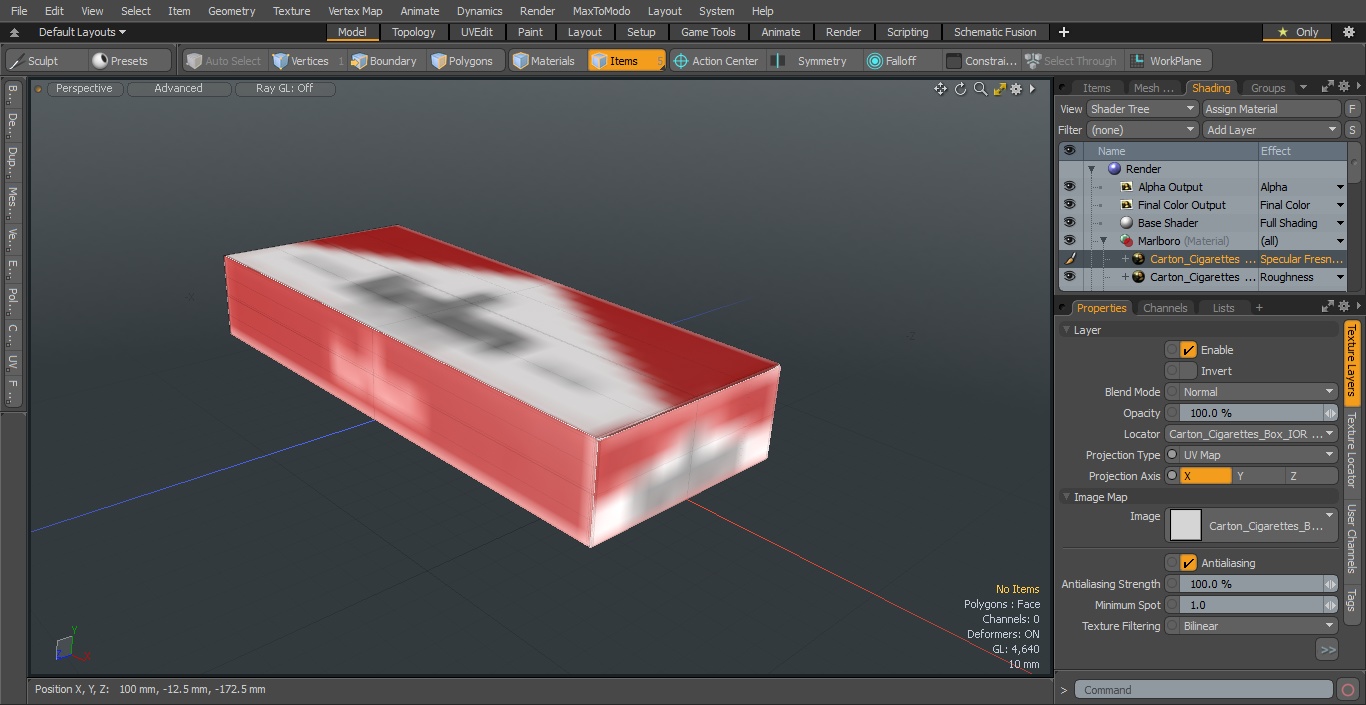Click the S button beside Add Layer
The height and width of the screenshot is (705, 1366).
[x=1352, y=130]
